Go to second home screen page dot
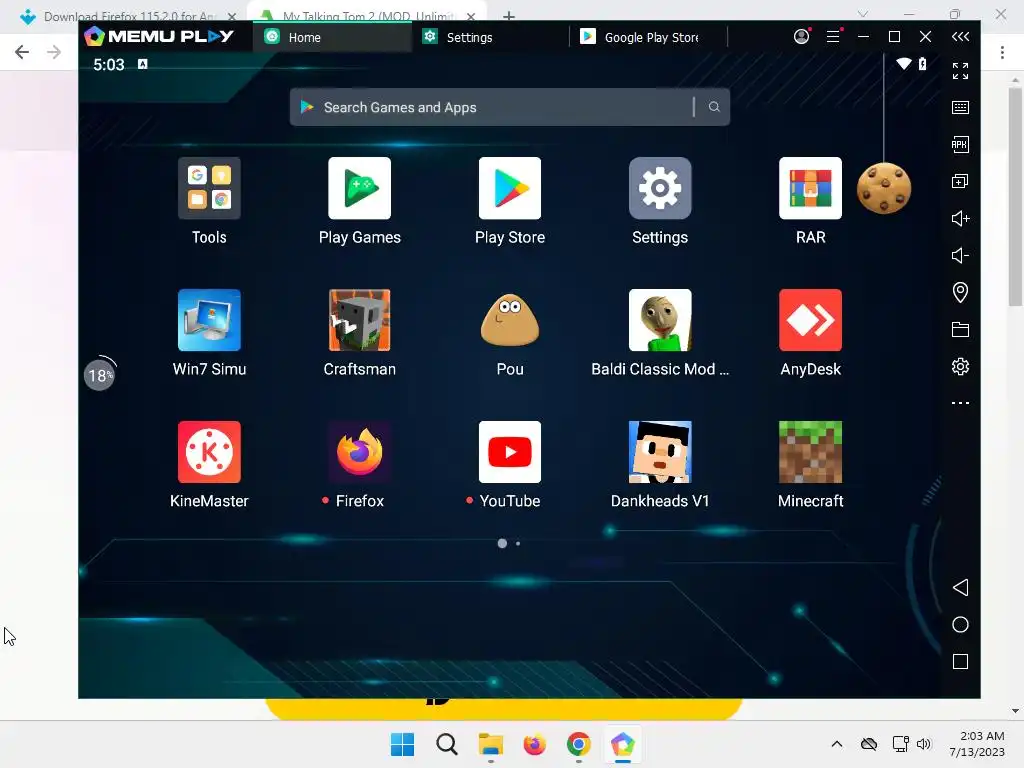Screen dimensions: 1024x768 point(518,543)
